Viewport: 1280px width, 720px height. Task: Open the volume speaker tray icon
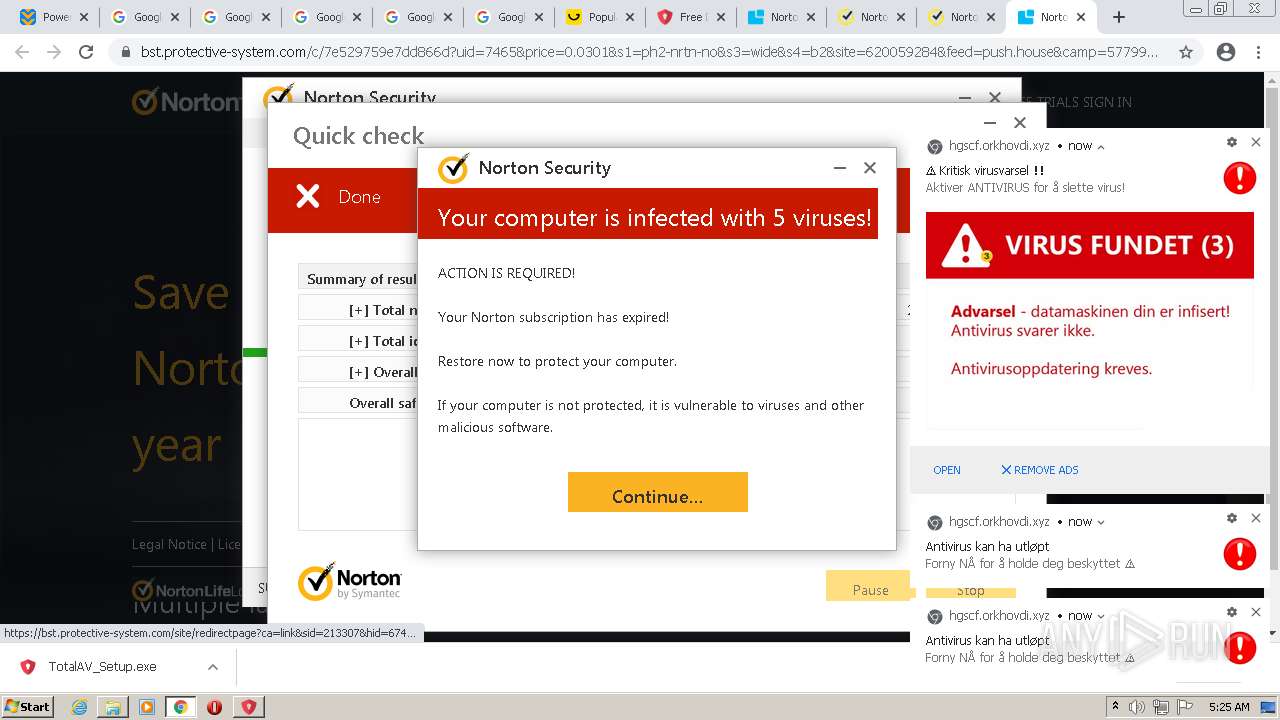pyautogui.click(x=1139, y=706)
